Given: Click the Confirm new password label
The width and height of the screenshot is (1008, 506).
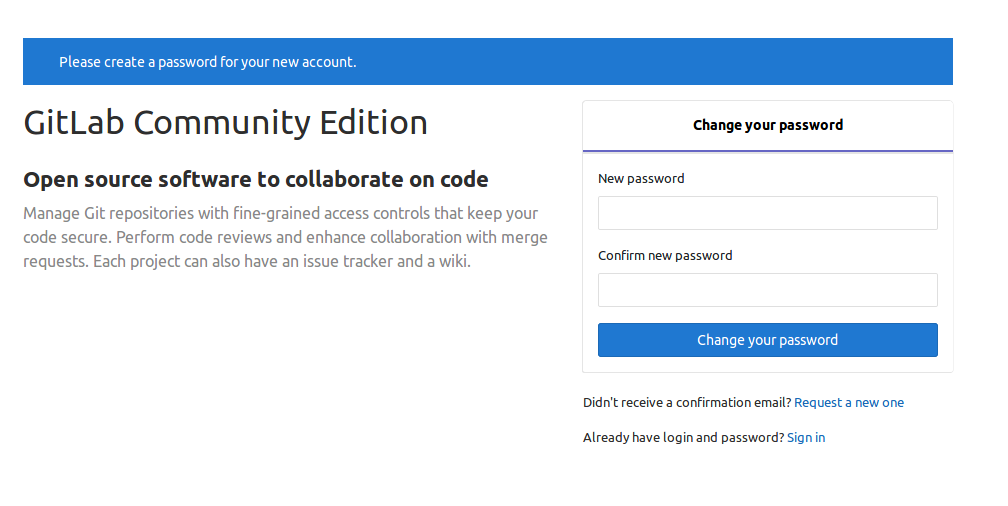Looking at the screenshot, I should pos(665,255).
